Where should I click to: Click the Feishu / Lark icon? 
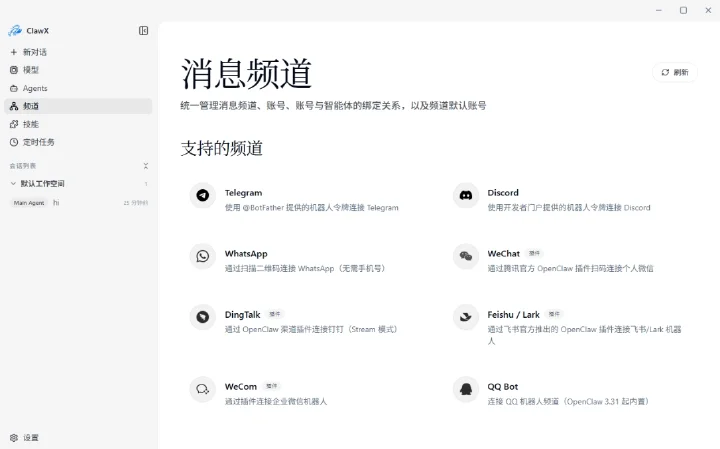[x=466, y=317]
